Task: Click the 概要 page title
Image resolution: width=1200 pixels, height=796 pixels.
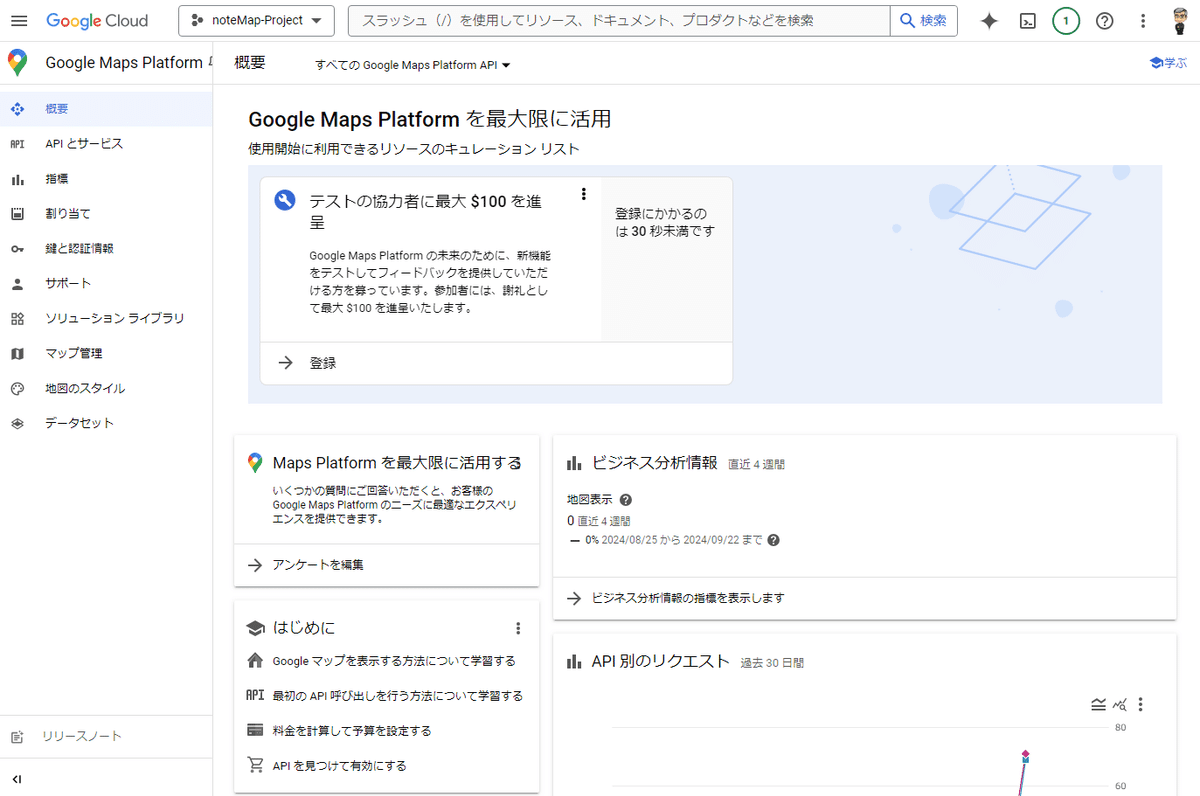Action: pyautogui.click(x=250, y=62)
